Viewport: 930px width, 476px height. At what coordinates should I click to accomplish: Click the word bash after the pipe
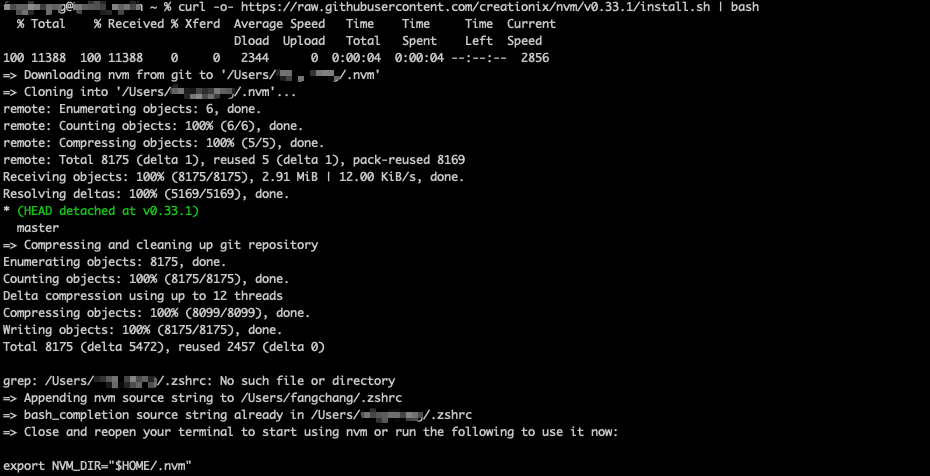coord(745,7)
